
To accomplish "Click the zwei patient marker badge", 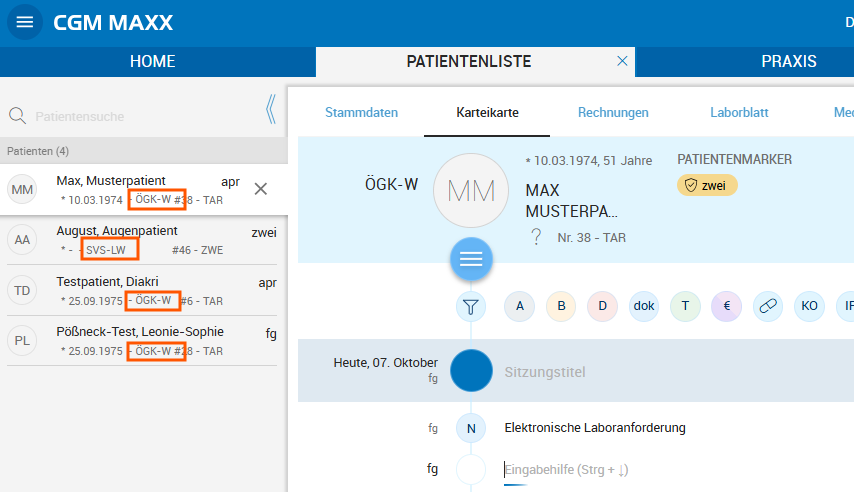I will point(707,185).
